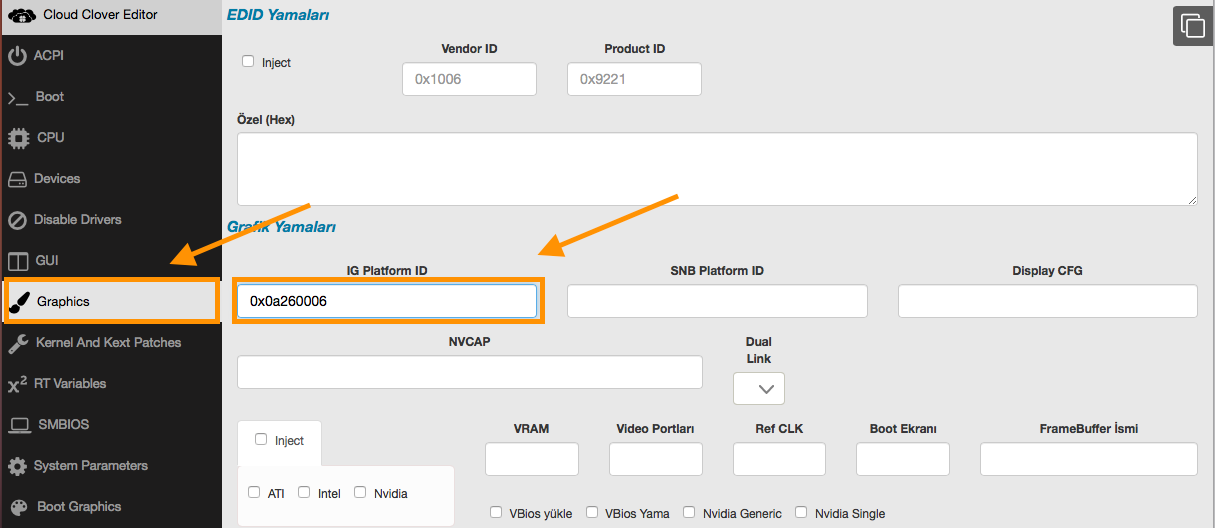The image size is (1215, 528).
Task: Click the CPU chip icon
Action: tap(17, 138)
